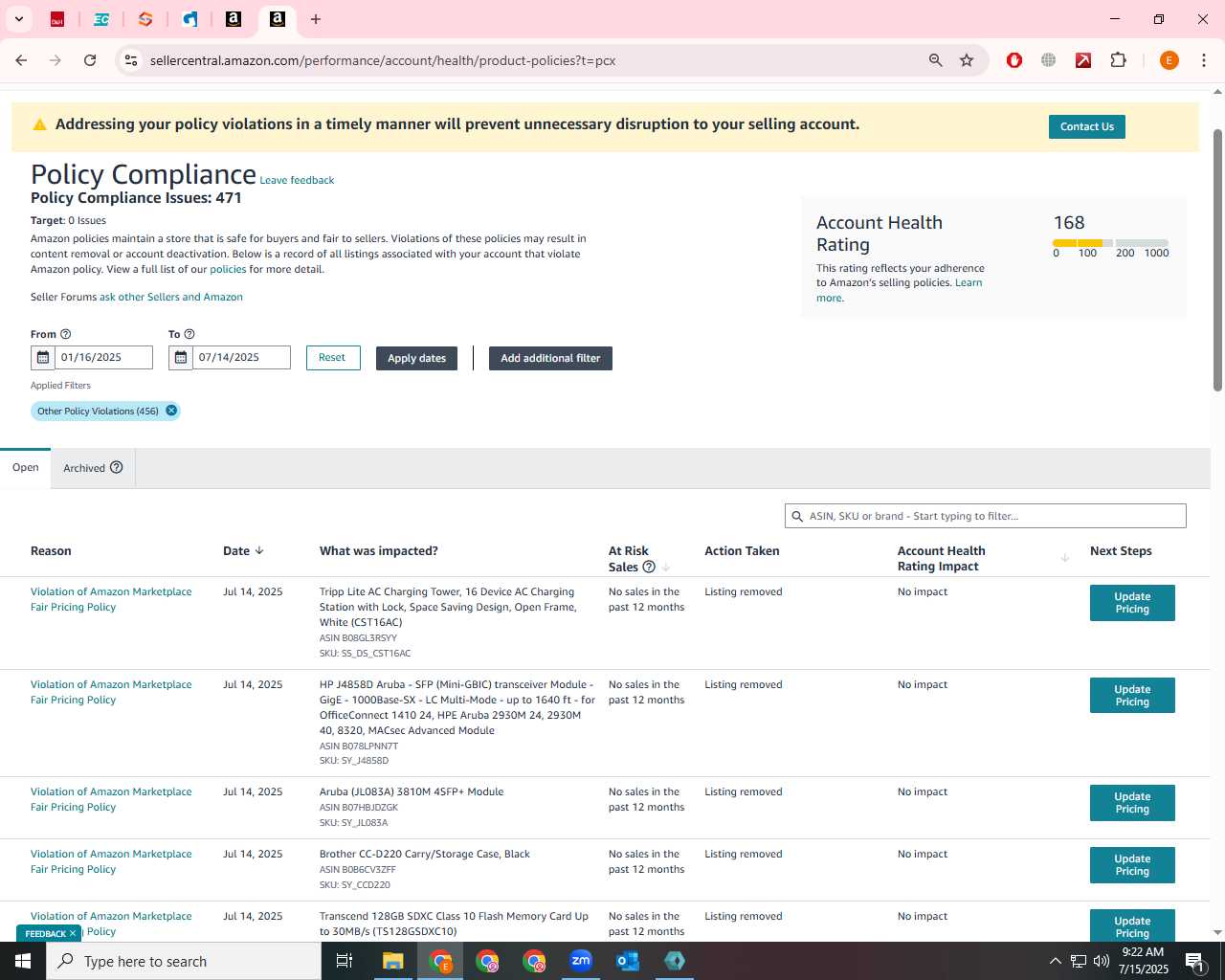The width and height of the screenshot is (1225, 980).
Task: Show Archived tab help icon
Action: pyautogui.click(x=117, y=468)
